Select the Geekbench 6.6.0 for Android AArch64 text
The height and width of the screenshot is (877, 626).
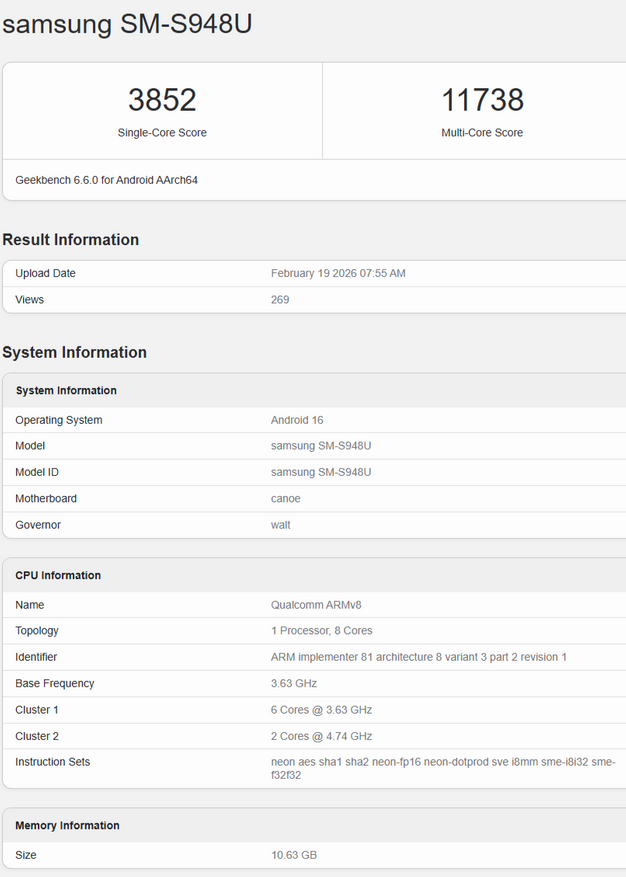click(x=106, y=180)
